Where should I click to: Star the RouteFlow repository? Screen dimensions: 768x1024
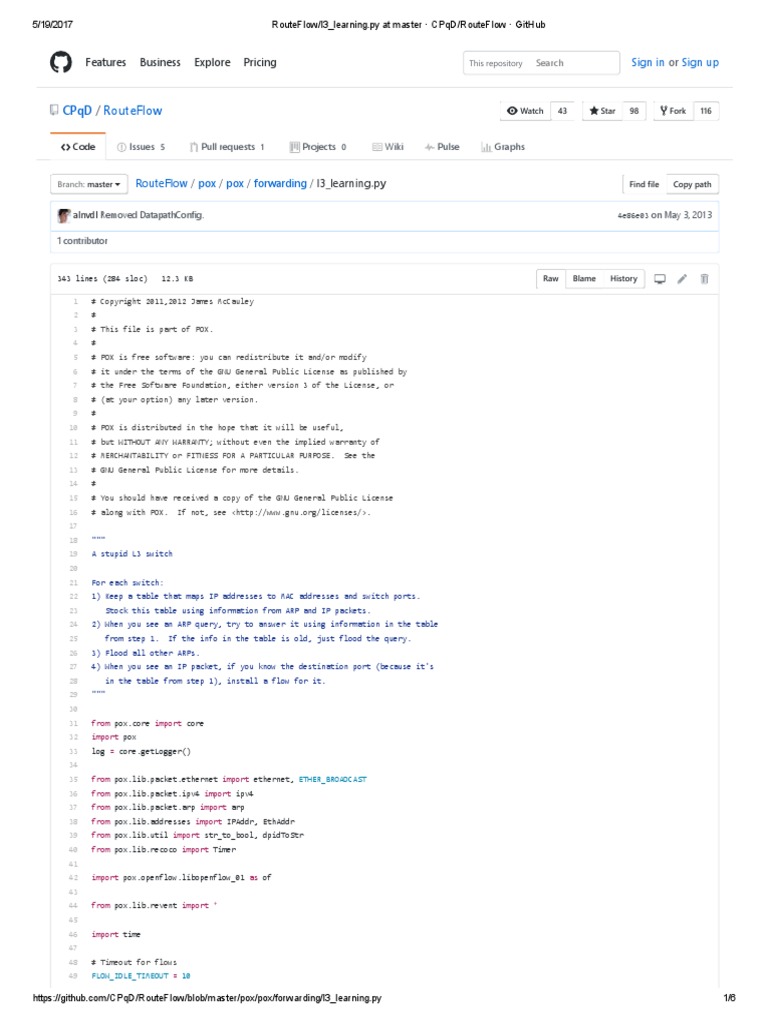coord(603,111)
